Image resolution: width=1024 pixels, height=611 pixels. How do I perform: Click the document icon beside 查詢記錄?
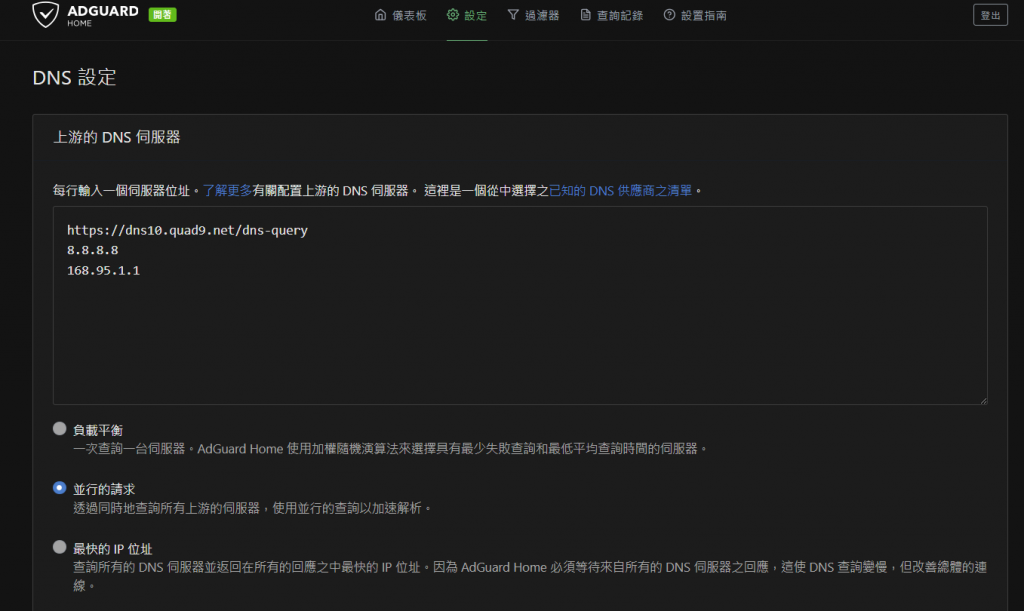pos(586,15)
